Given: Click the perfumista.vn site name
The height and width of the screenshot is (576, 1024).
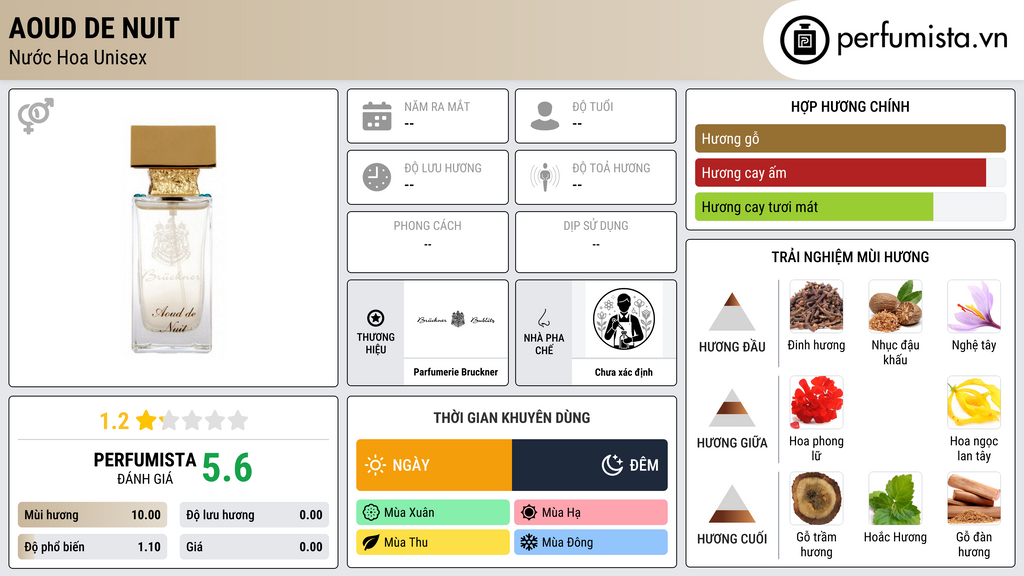Looking at the screenshot, I should click(922, 38).
